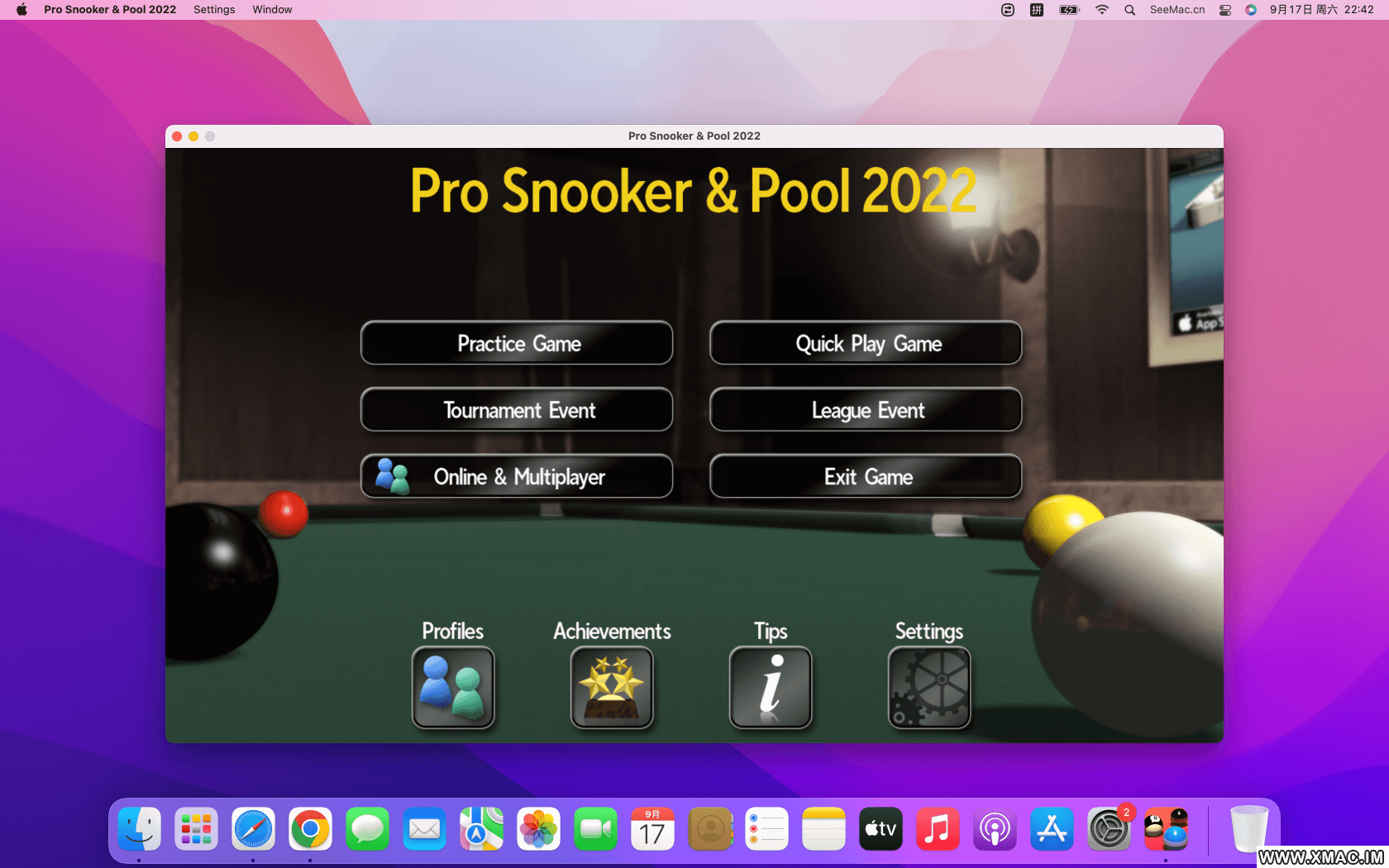Click the Pro Snooker game Dock icon
The height and width of the screenshot is (868, 1389).
(1166, 829)
